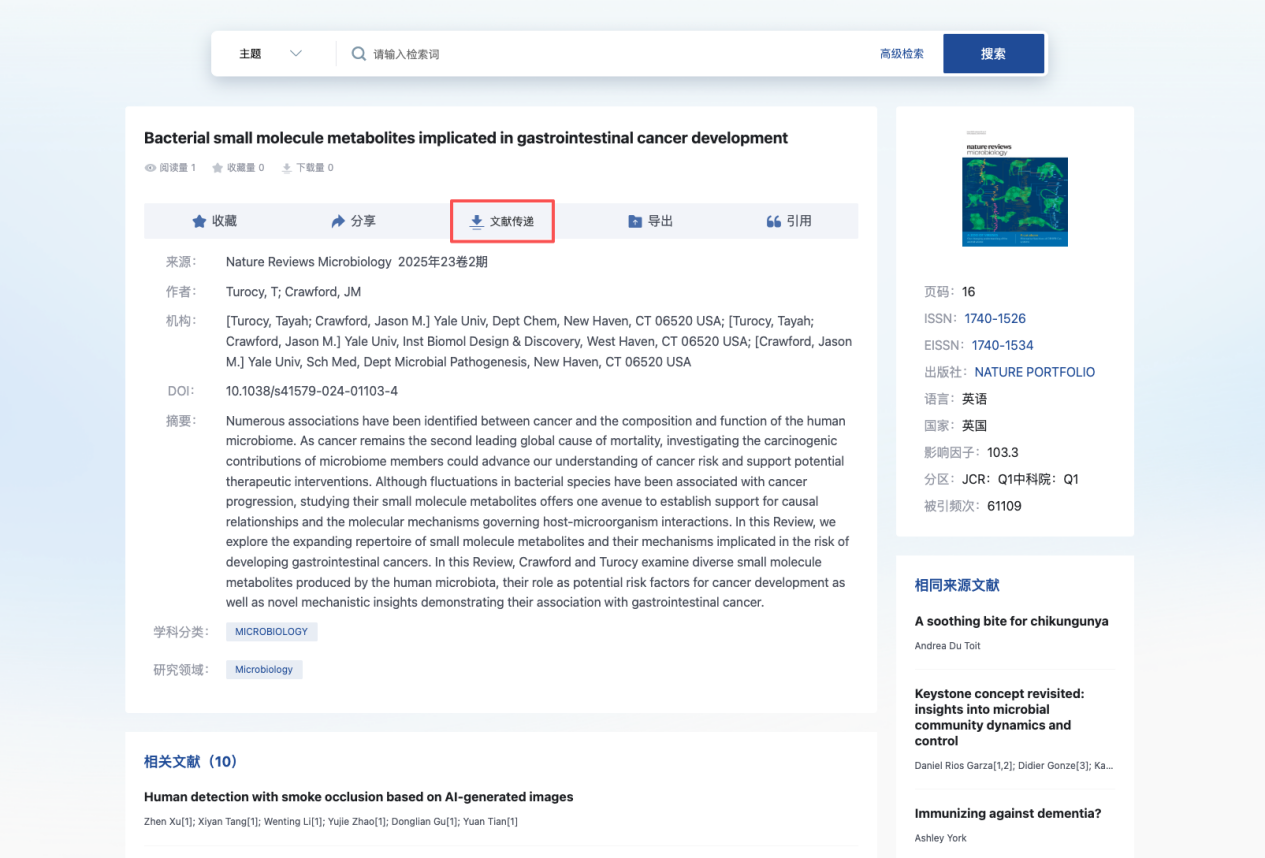The image size is (1265, 858).
Task: Click the blue 搜索 button
Action: (993, 54)
